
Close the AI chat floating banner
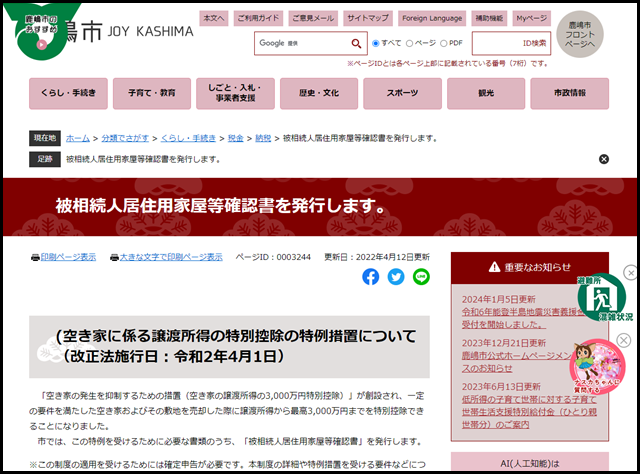point(624,340)
